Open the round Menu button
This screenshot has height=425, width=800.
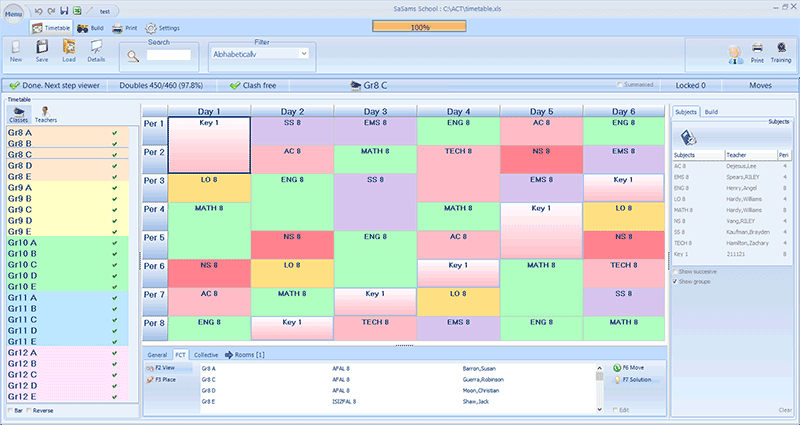point(13,14)
